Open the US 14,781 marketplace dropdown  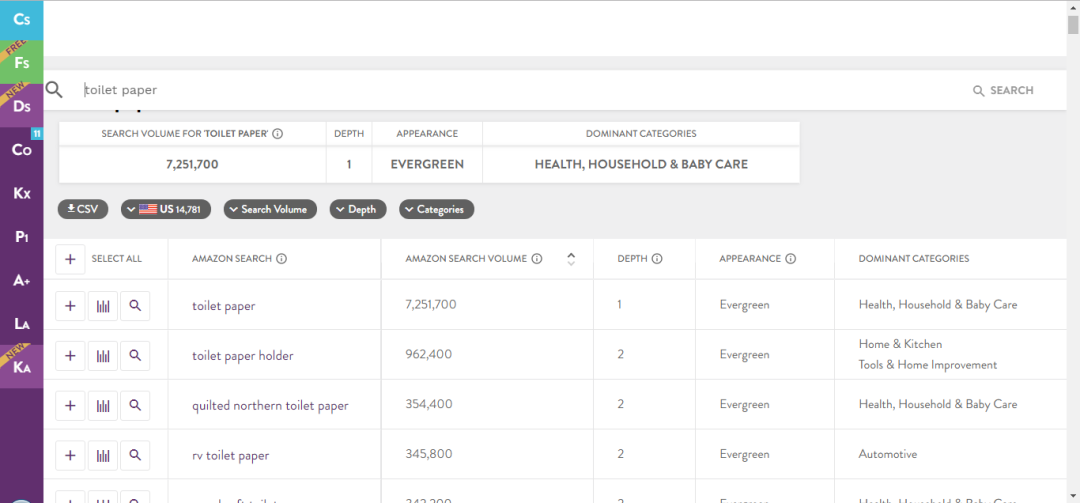165,209
